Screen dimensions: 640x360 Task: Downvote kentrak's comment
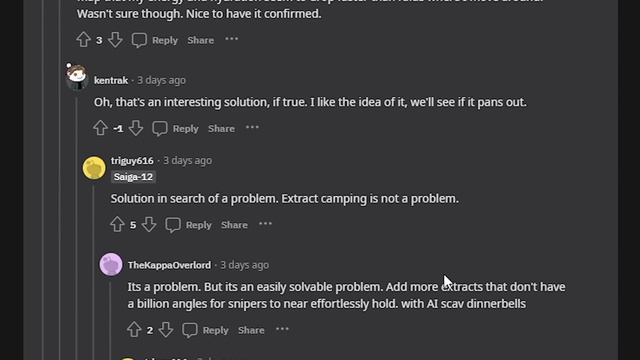click(x=136, y=128)
